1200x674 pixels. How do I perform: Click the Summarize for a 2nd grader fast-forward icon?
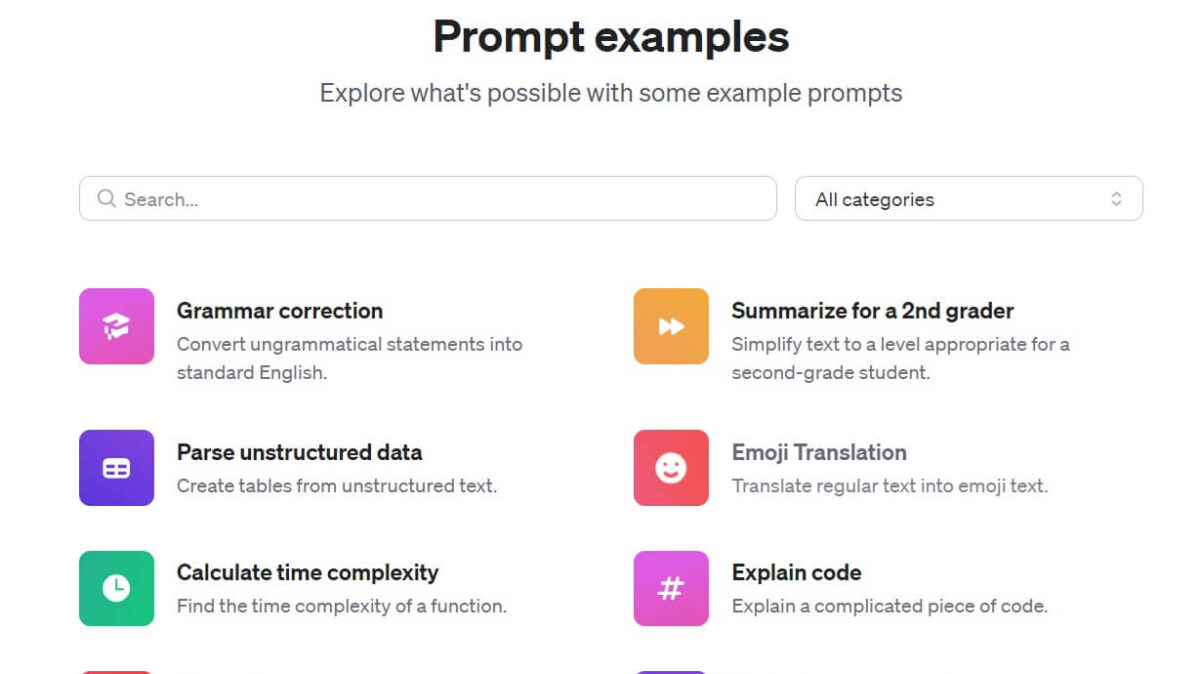pyautogui.click(x=671, y=326)
